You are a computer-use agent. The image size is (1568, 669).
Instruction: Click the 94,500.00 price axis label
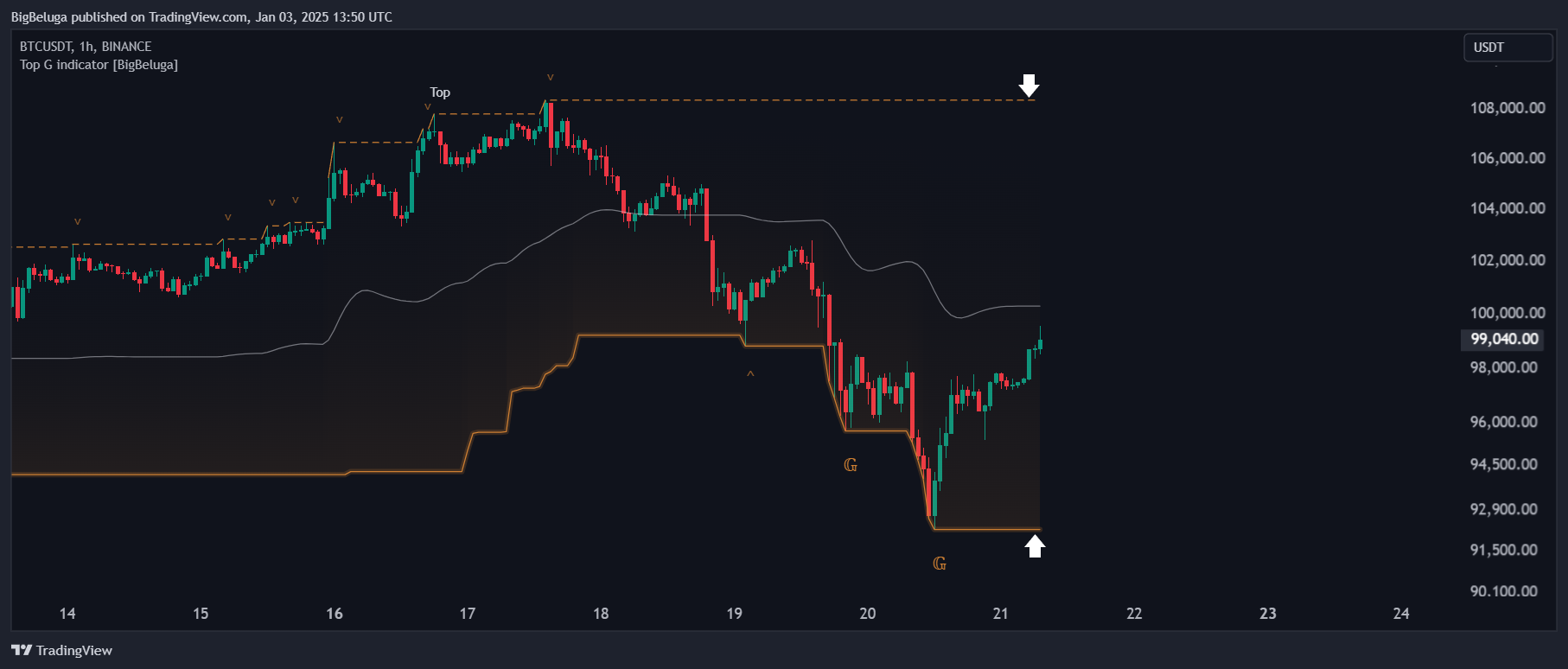[1504, 464]
